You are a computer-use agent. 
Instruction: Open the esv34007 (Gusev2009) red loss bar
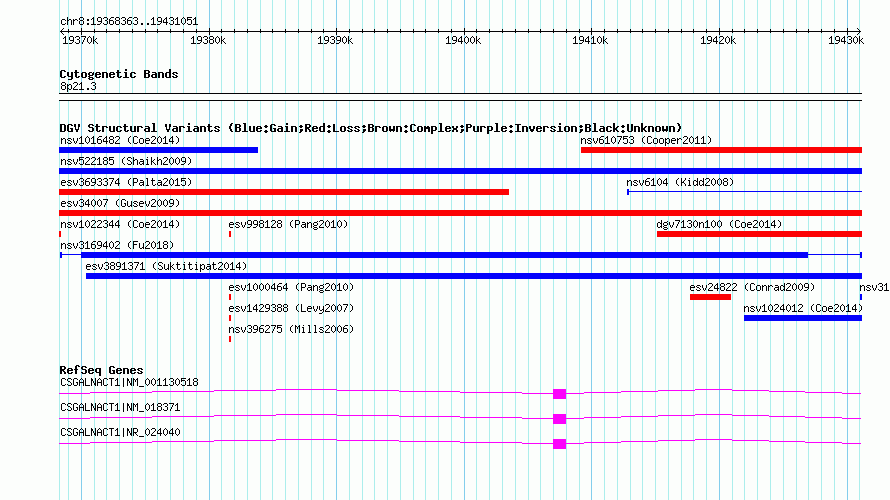460,213
